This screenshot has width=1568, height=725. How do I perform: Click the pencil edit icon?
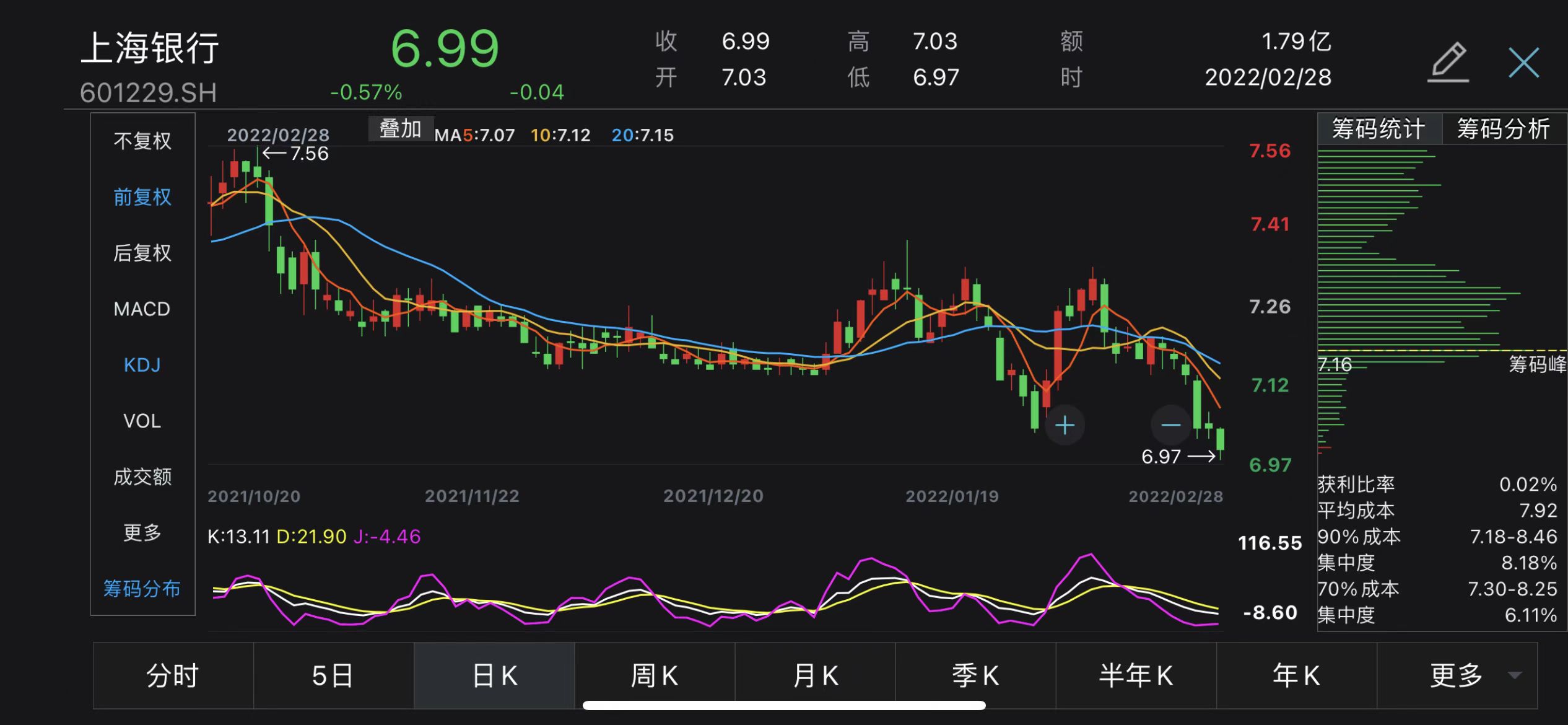click(1448, 62)
